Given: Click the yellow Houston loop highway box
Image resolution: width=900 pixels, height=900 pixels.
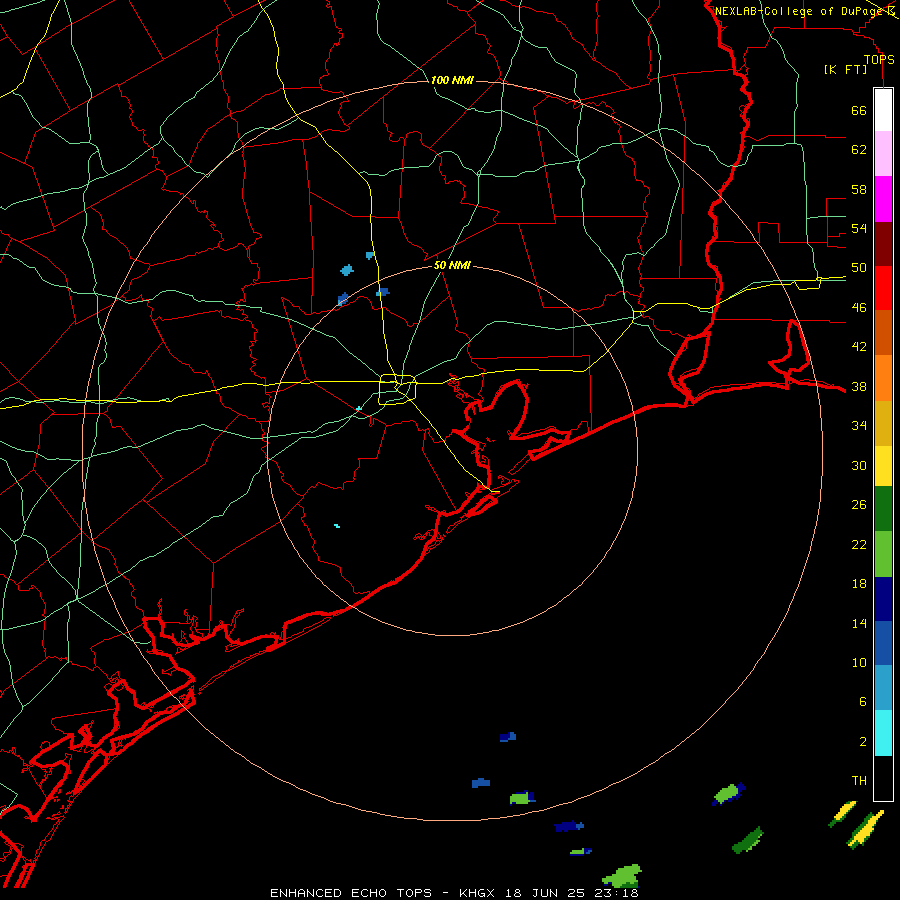Looking at the screenshot, I should click(x=398, y=389).
